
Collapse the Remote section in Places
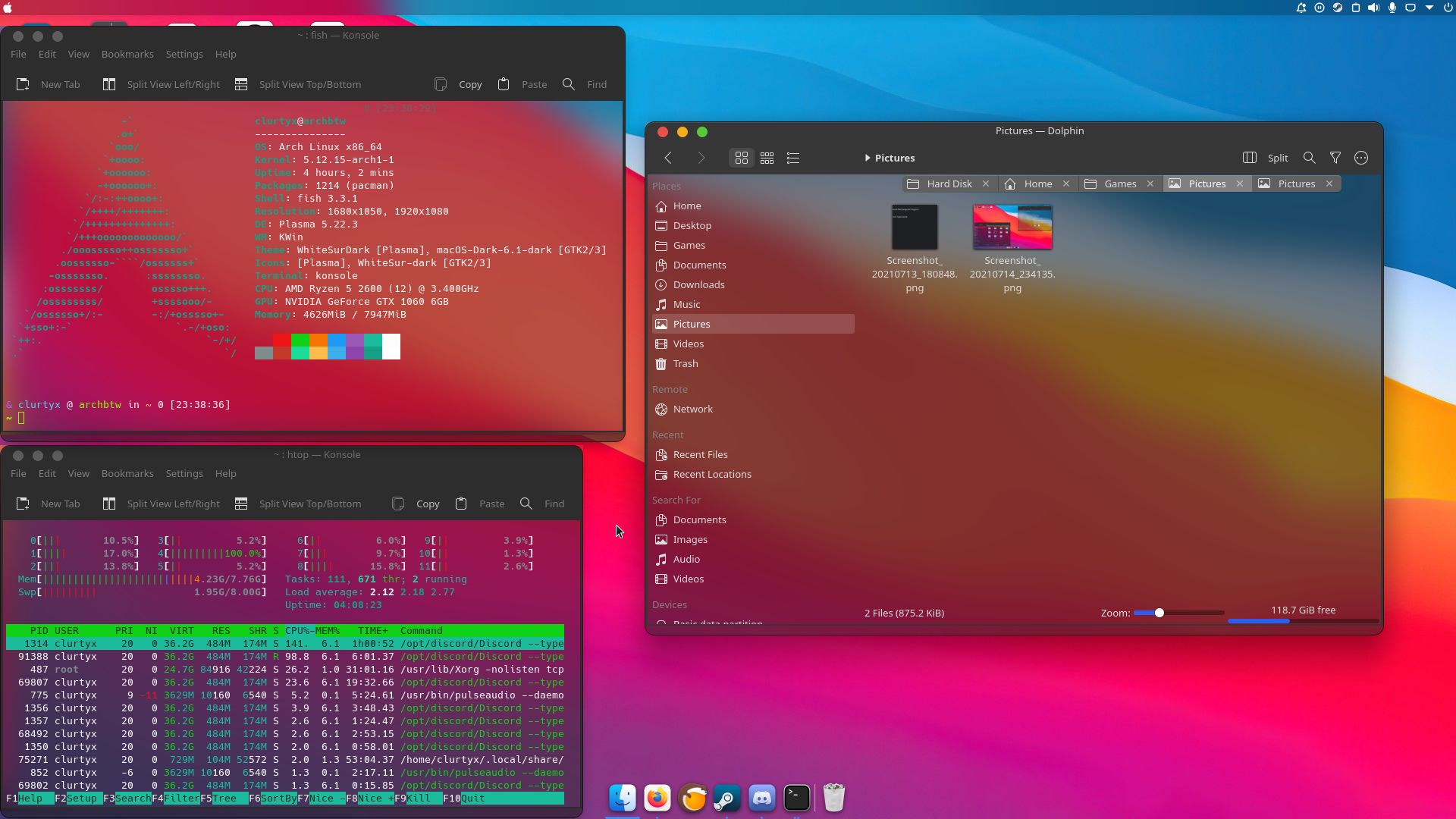coord(670,389)
